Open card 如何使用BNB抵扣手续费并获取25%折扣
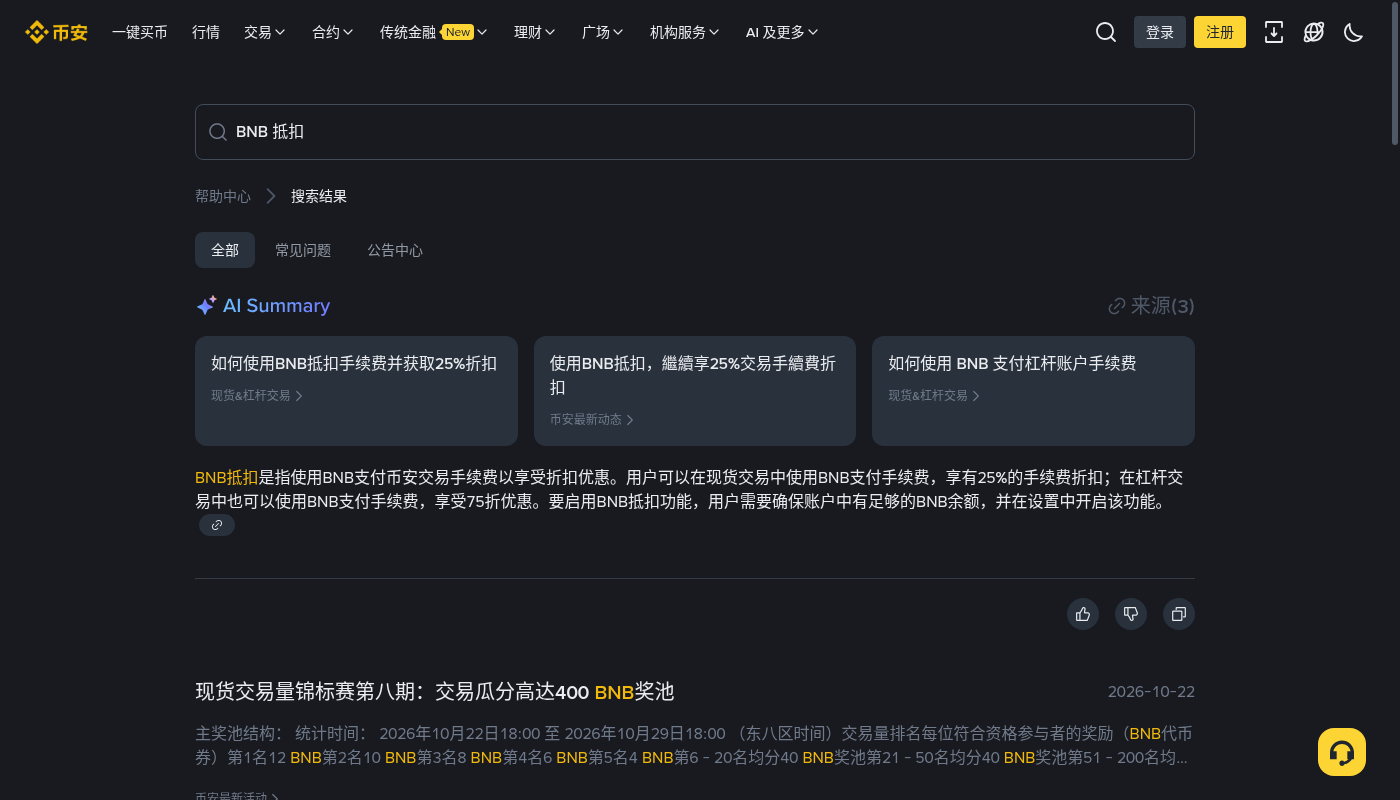Image resolution: width=1400 pixels, height=800 pixels. coord(356,391)
